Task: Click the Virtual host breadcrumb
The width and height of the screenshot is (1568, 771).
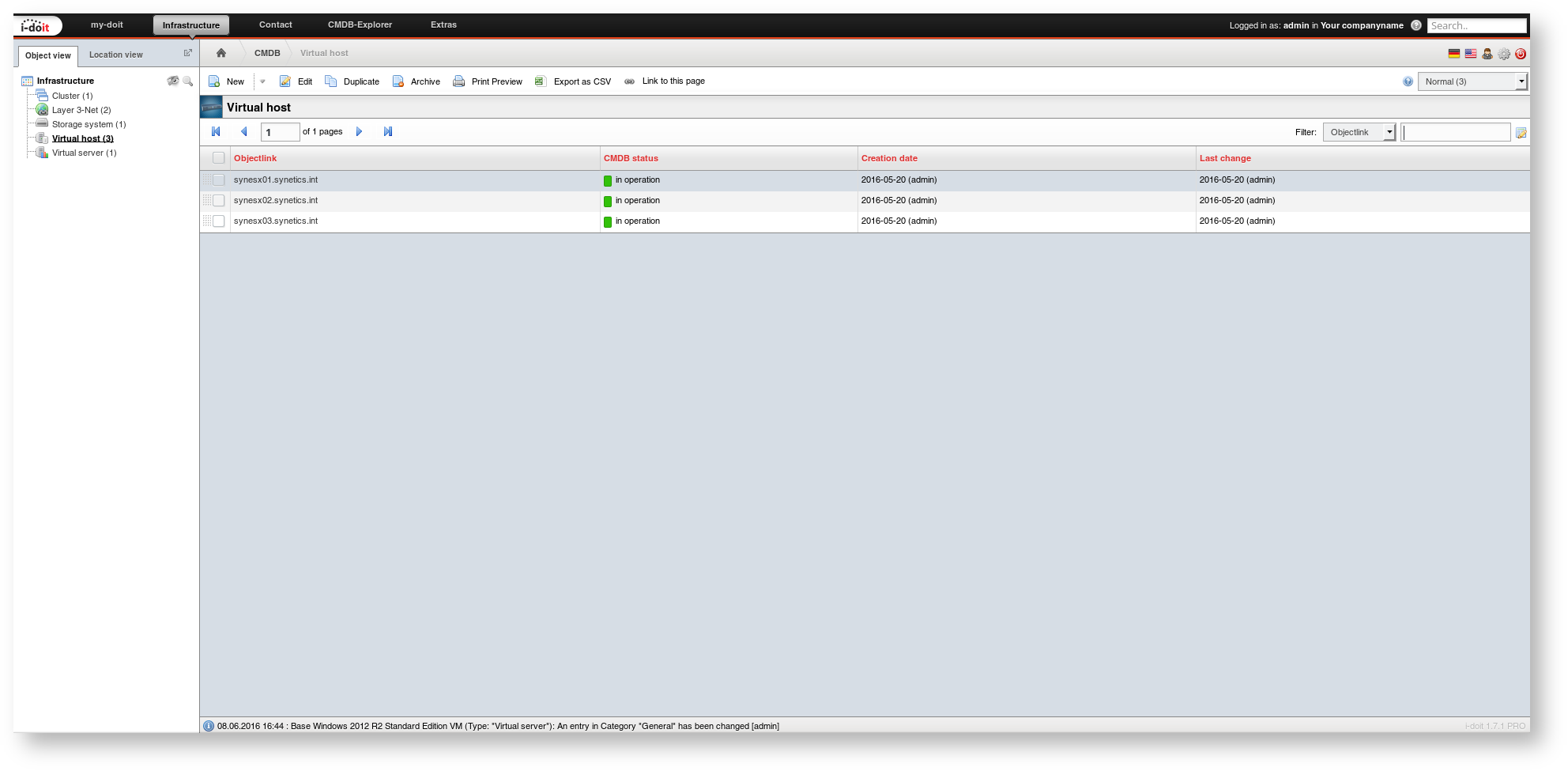Action: tap(324, 53)
